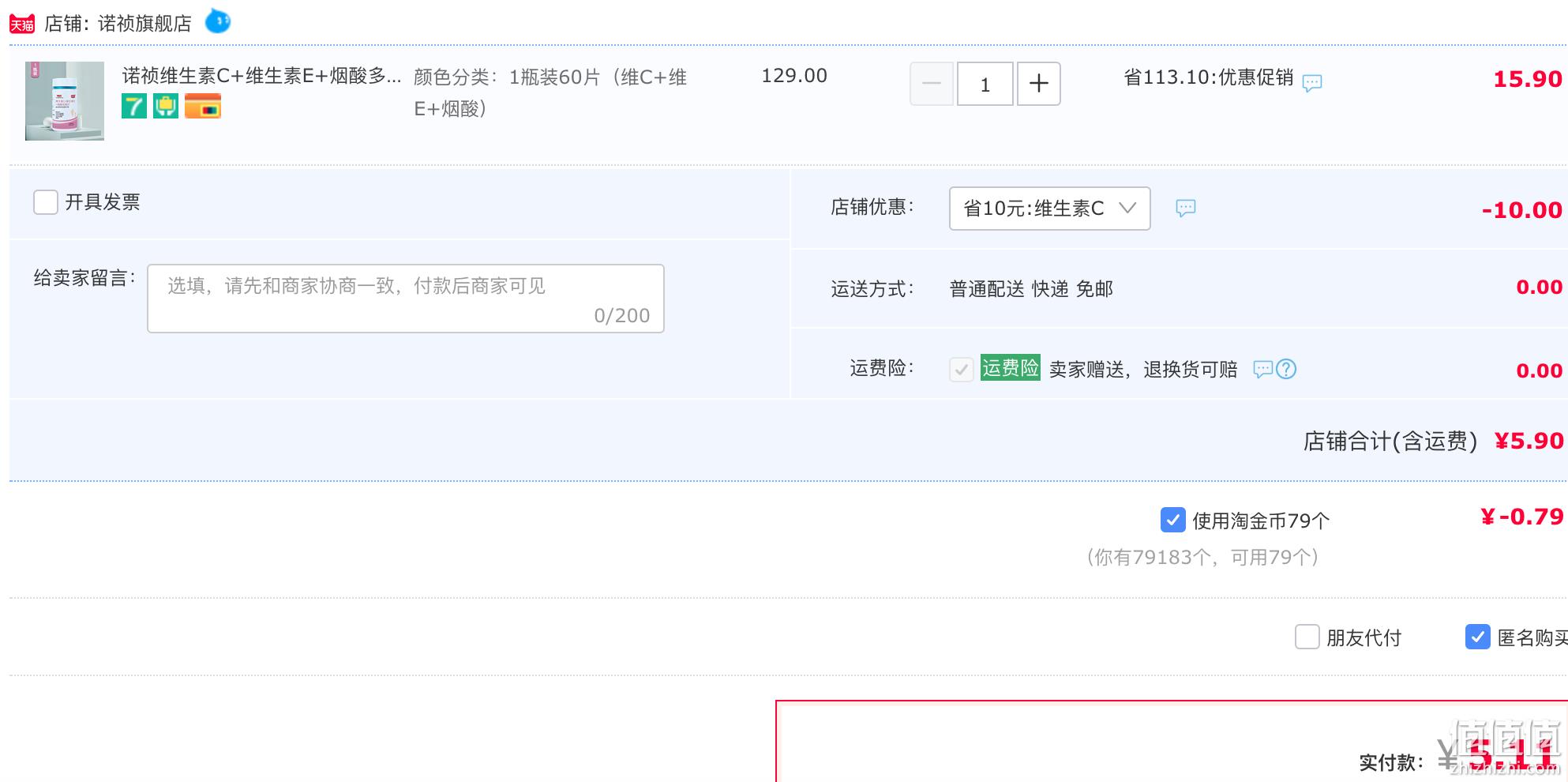
Task: Open the comment bubble beside store discount
Action: pos(1186,208)
